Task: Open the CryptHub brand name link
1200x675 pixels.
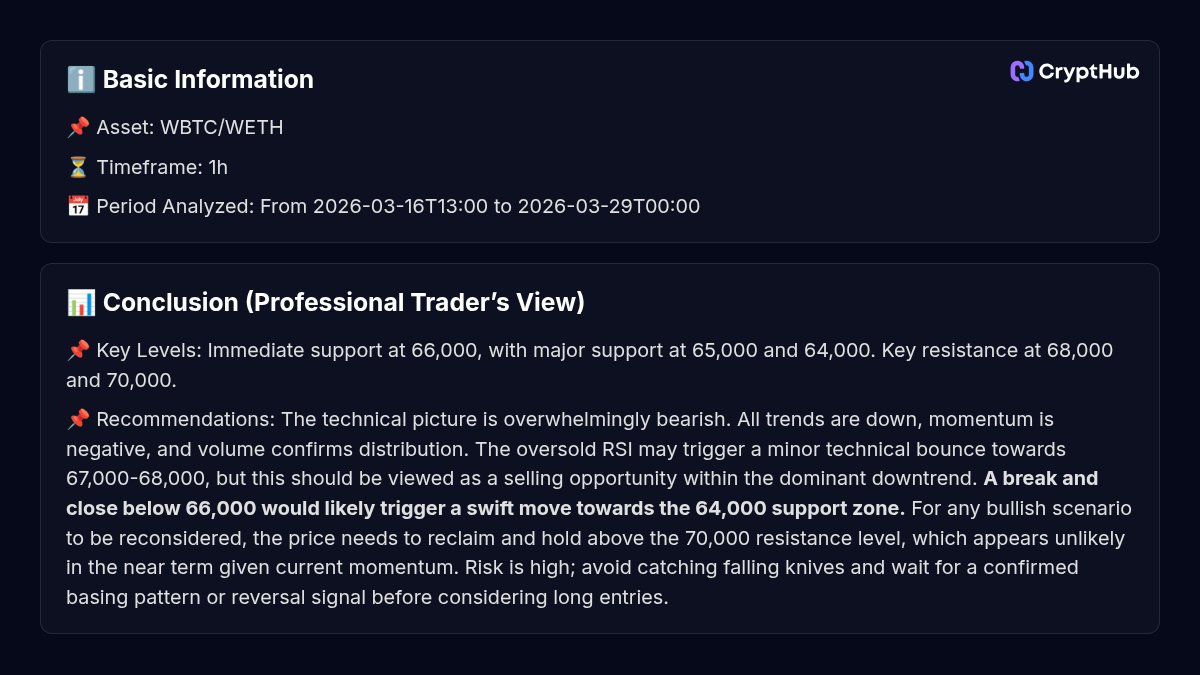Action: pyautogui.click(x=1089, y=71)
